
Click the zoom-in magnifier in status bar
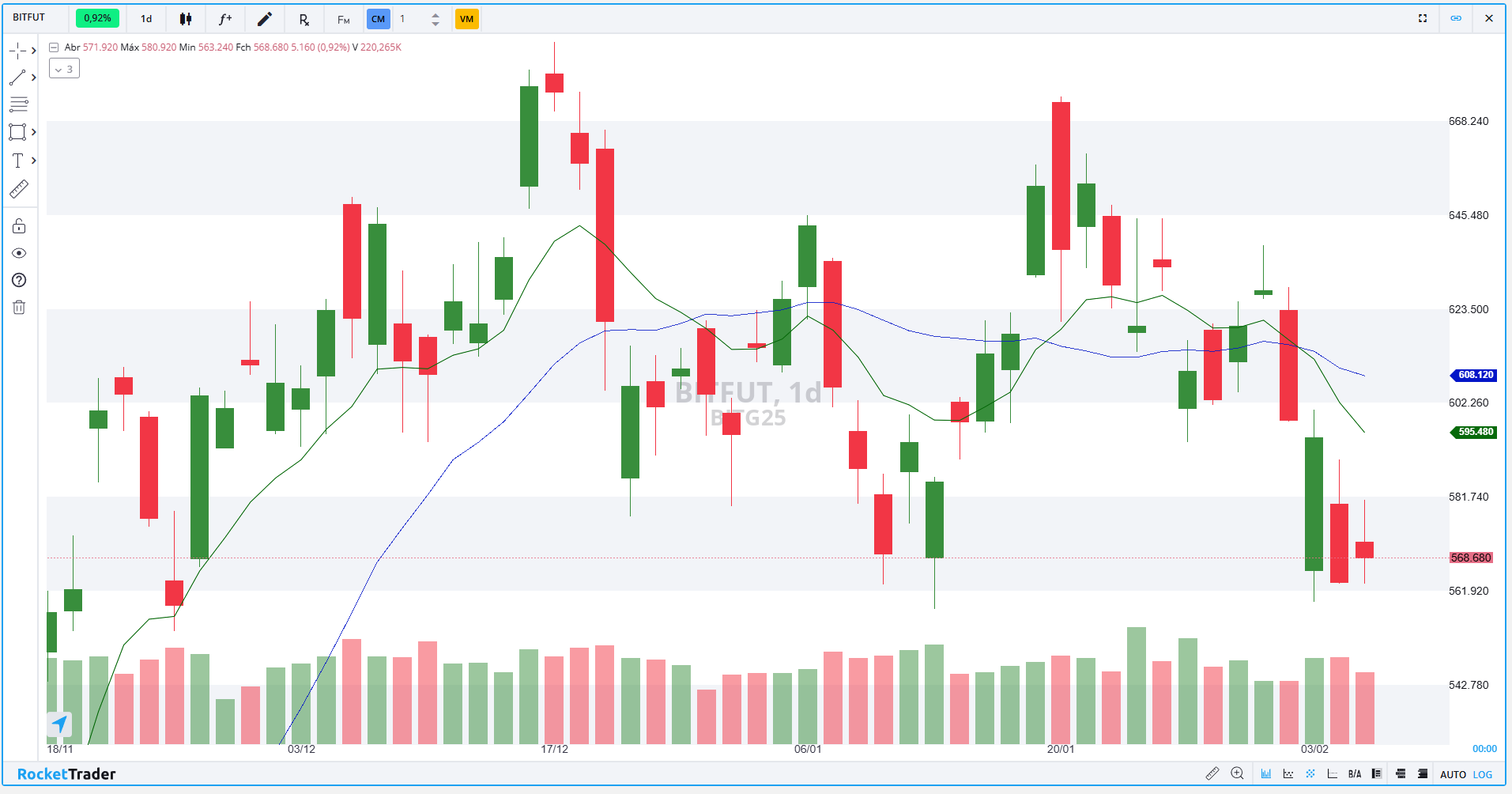[1237, 773]
